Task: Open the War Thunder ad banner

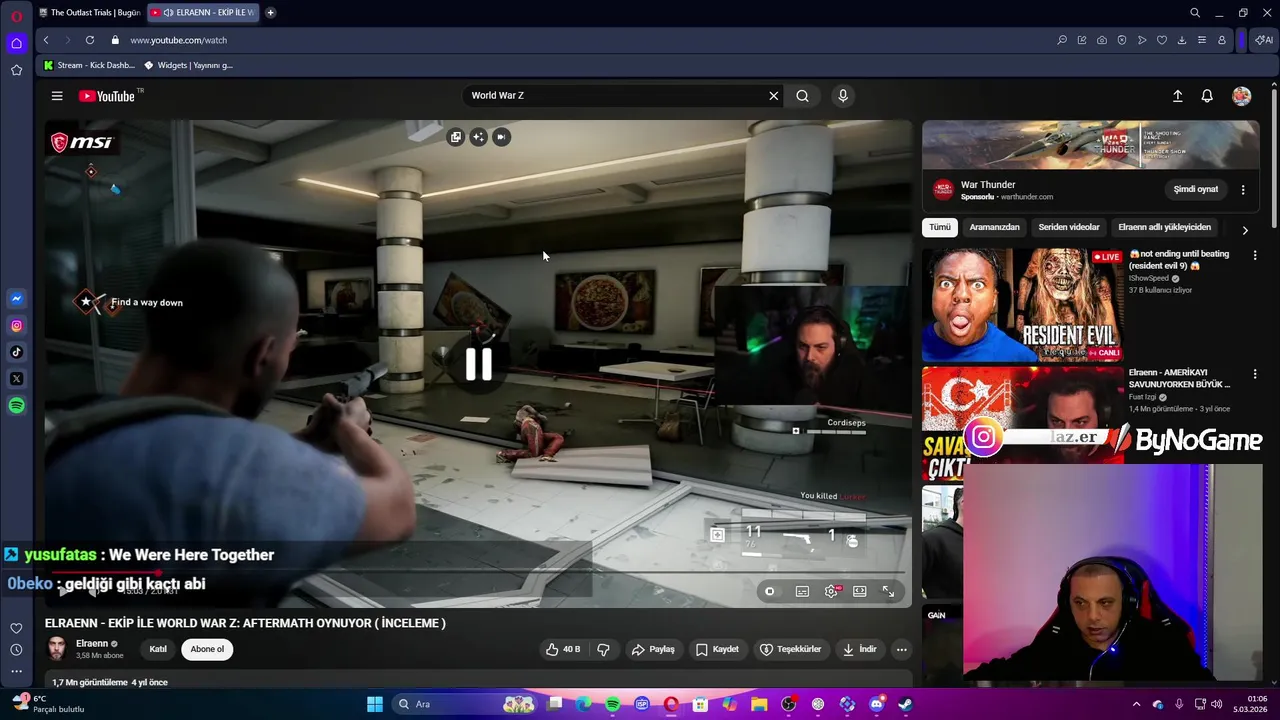Action: (1090, 146)
